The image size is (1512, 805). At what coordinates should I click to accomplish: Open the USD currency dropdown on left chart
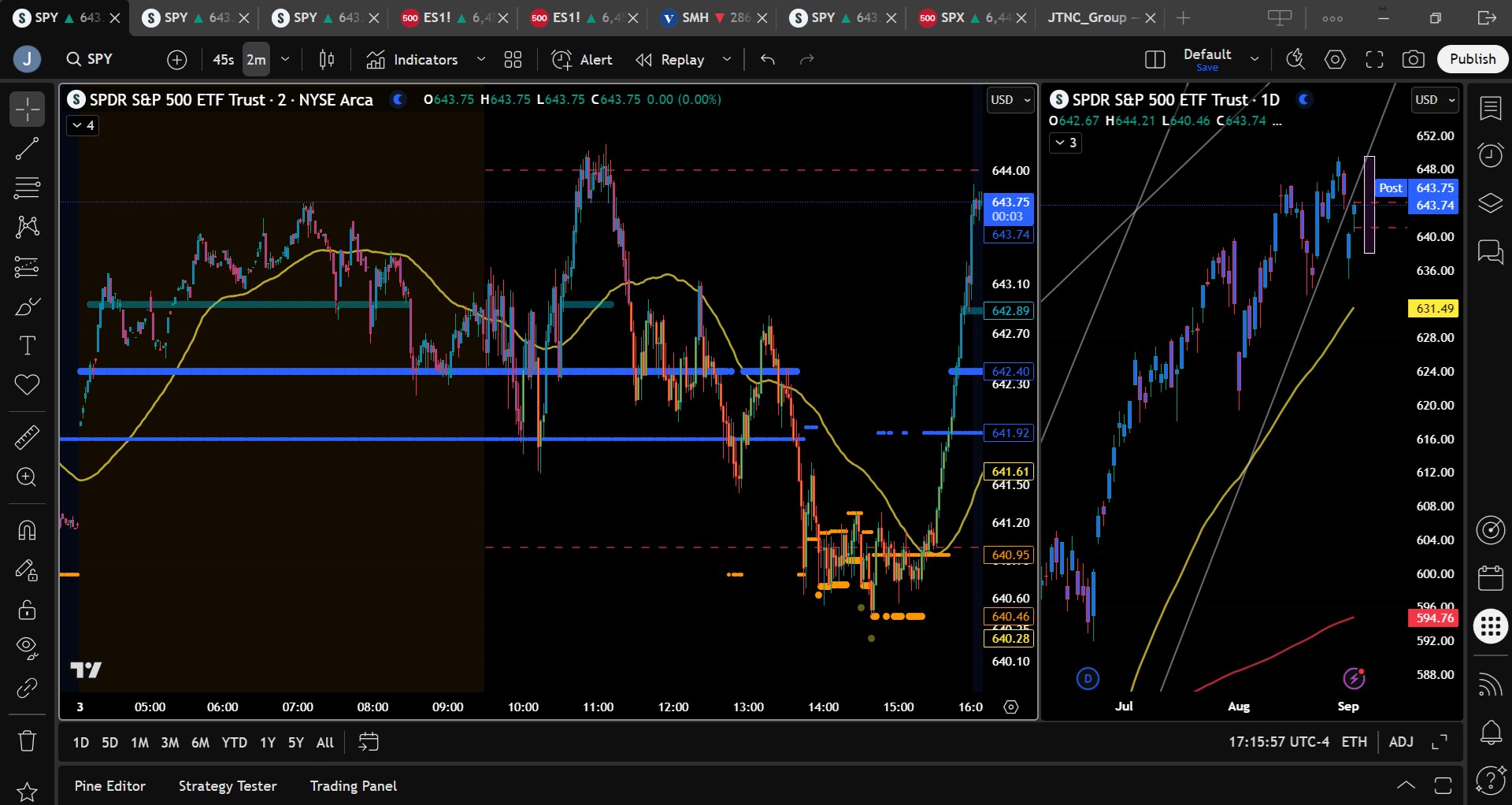click(x=1010, y=100)
